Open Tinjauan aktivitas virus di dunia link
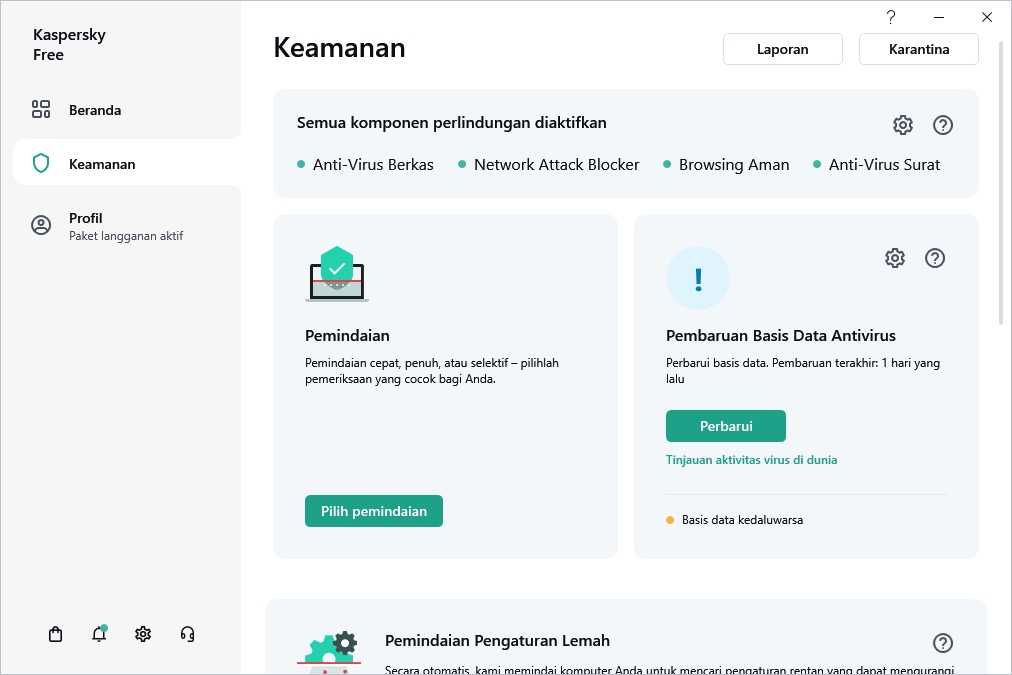Screen dimensions: 1012x675 [751, 459]
